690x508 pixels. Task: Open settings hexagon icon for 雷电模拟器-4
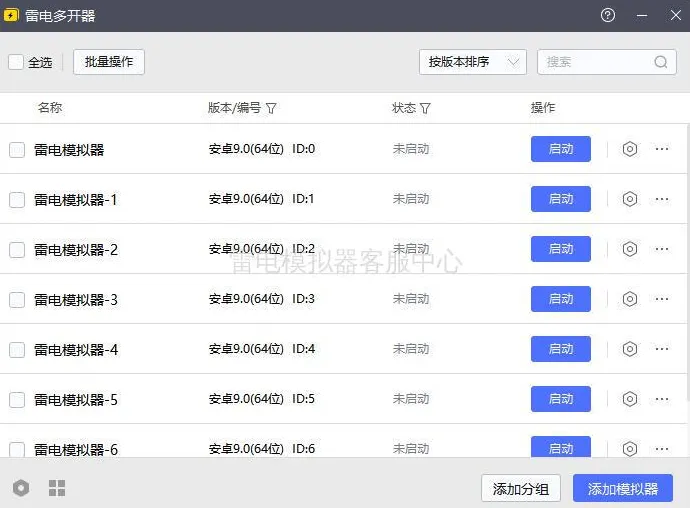pyautogui.click(x=630, y=349)
